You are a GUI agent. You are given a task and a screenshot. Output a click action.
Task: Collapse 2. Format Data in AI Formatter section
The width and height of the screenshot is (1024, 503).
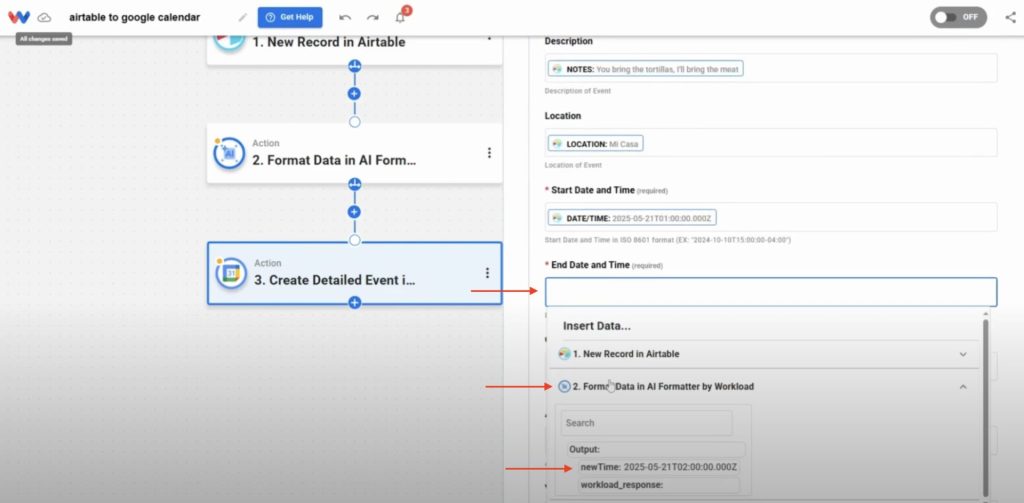point(763,387)
